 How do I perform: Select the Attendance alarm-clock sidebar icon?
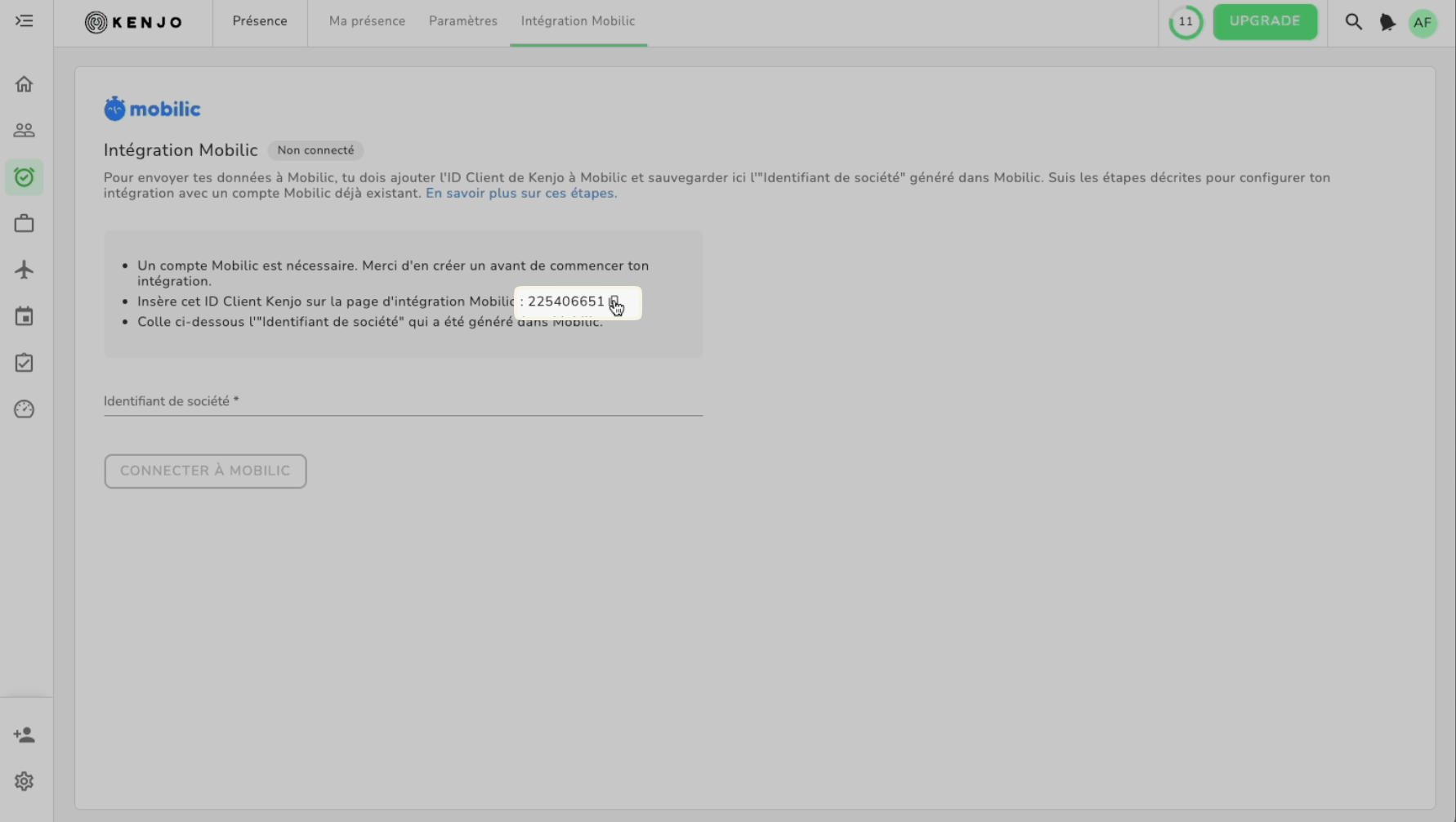tap(25, 177)
